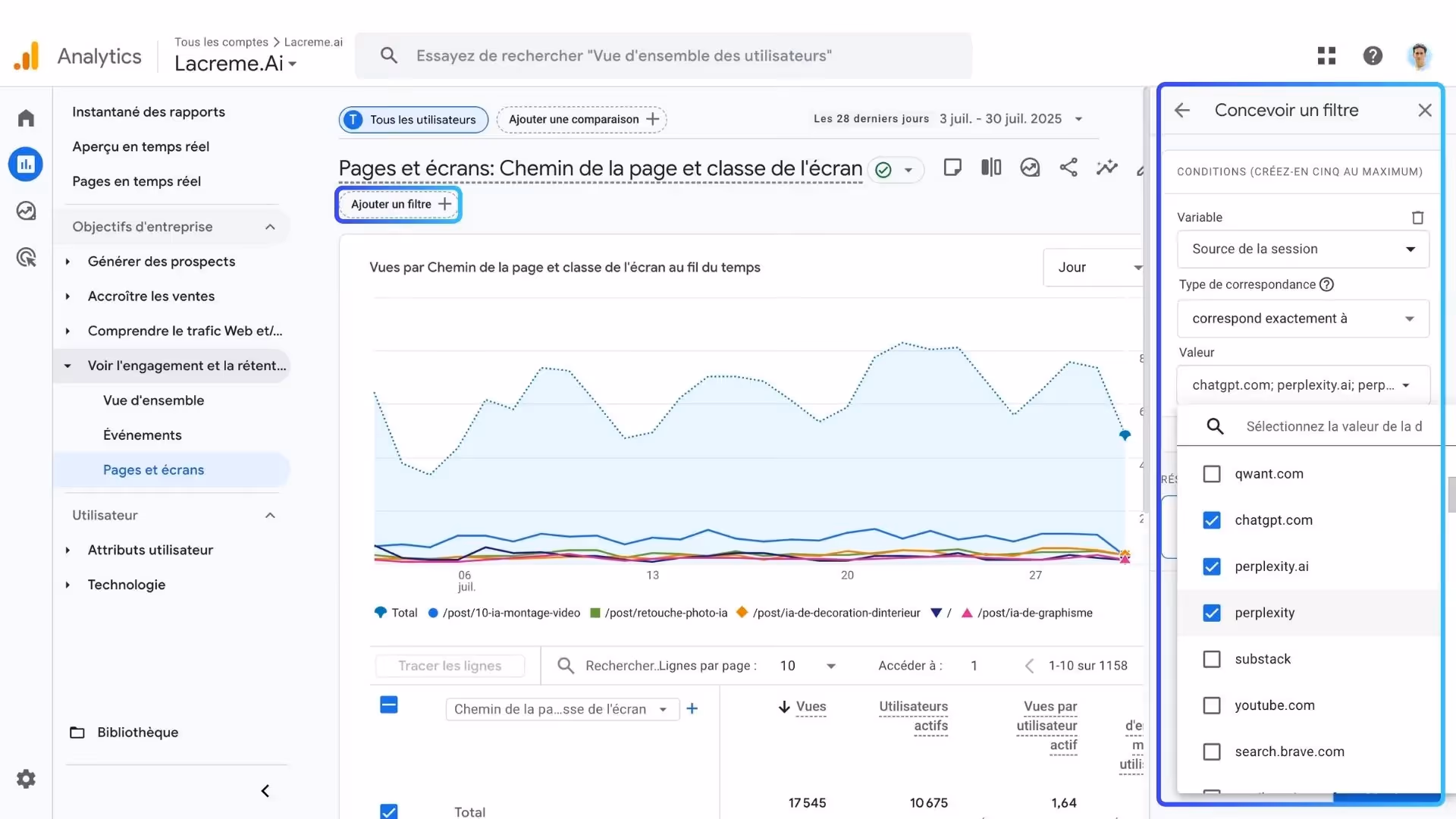Select Vue d'ensemble in the sidebar
This screenshot has width=1456, height=819.
tap(153, 400)
